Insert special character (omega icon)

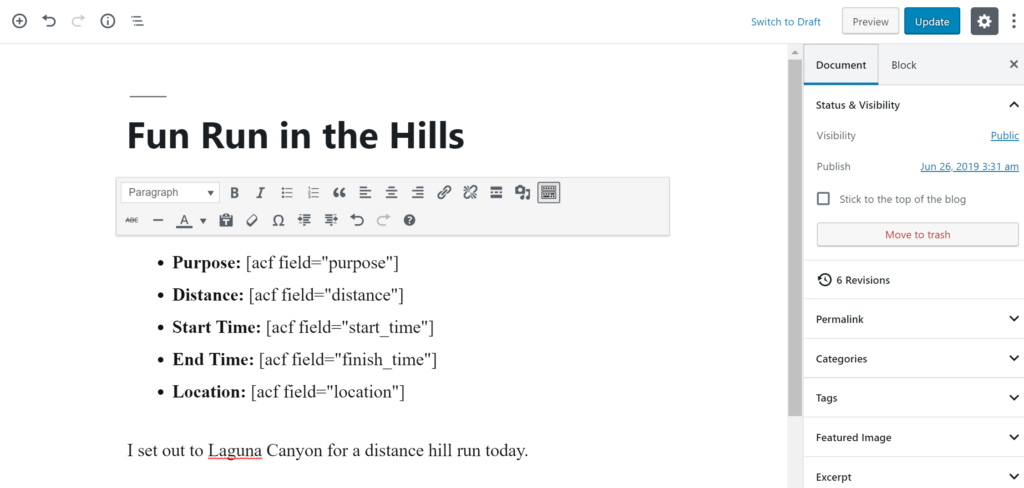(x=278, y=220)
